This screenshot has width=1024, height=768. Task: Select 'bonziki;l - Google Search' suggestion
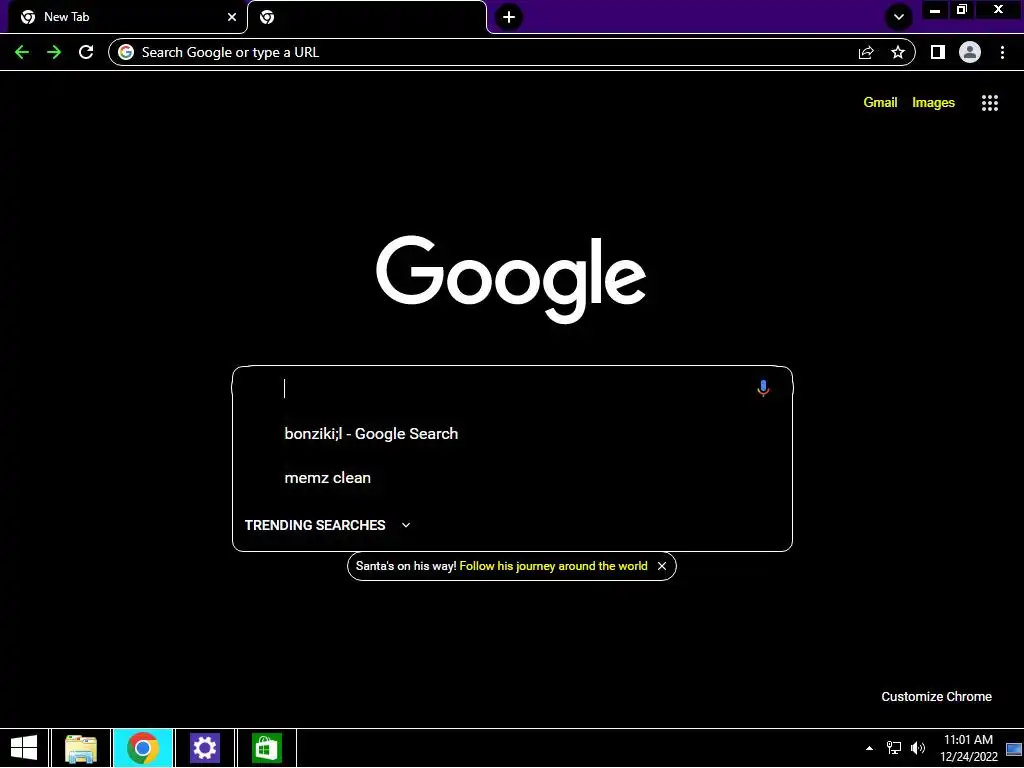[x=513, y=434]
